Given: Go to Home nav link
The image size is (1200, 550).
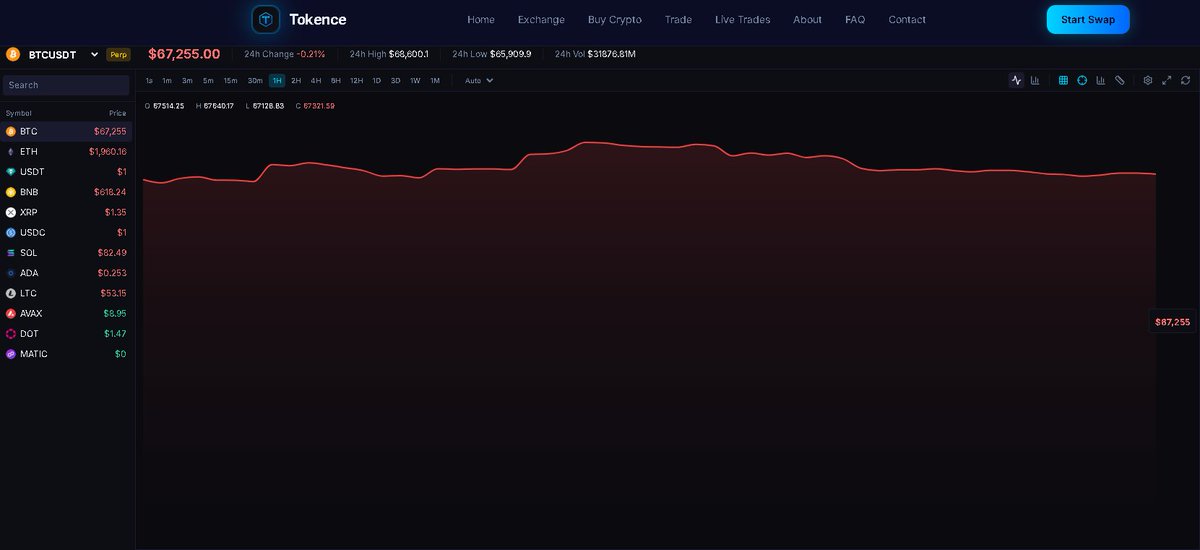Looking at the screenshot, I should point(481,20).
